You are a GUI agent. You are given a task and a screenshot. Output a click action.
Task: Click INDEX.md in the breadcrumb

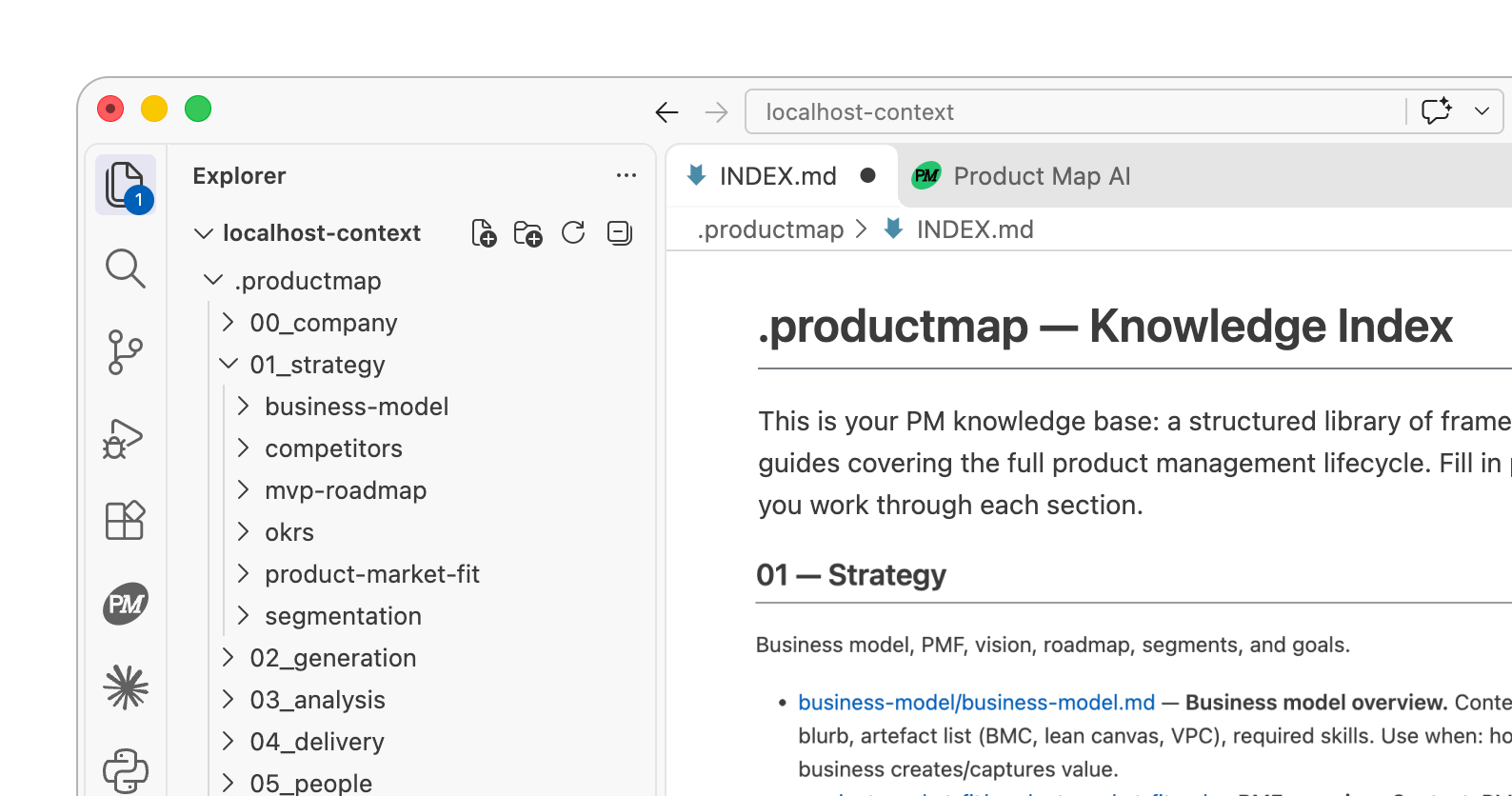tap(975, 229)
